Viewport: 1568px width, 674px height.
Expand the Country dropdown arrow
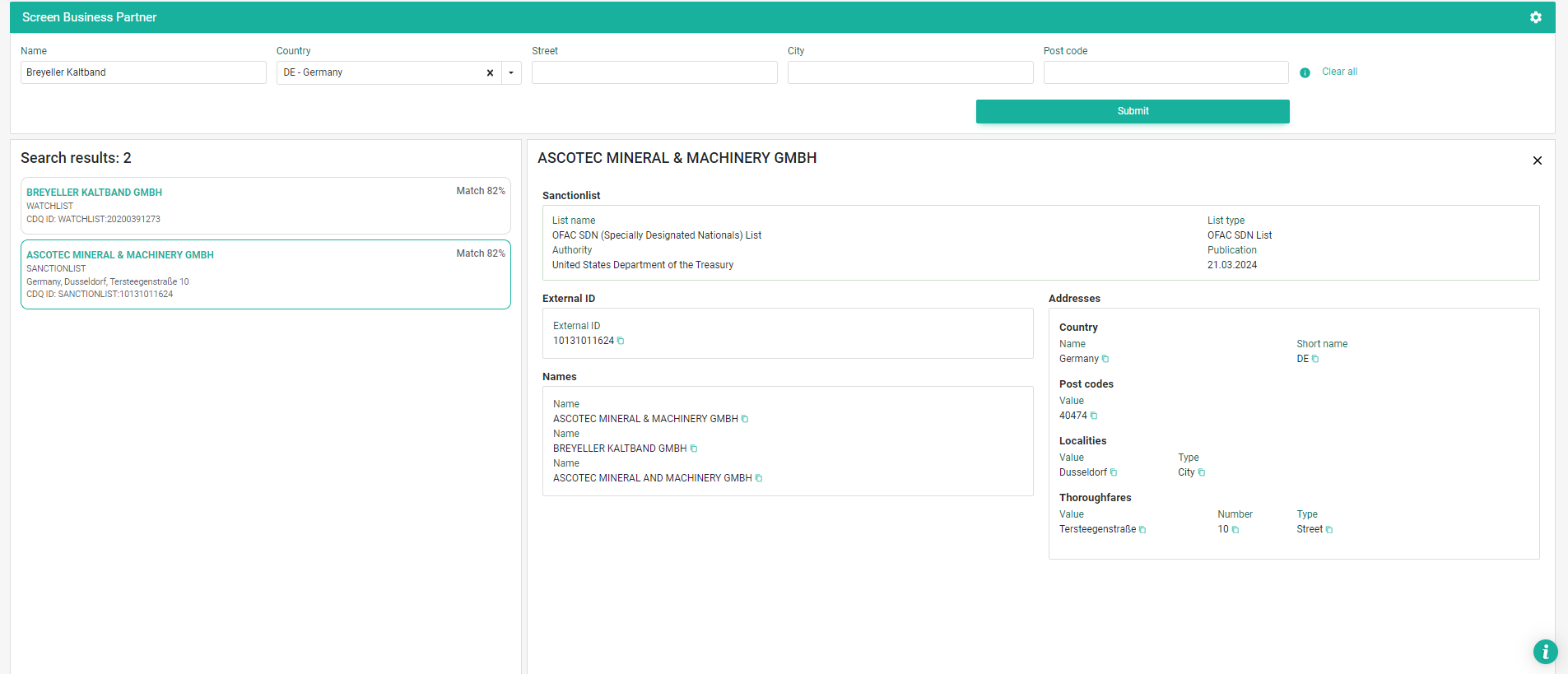coord(511,72)
